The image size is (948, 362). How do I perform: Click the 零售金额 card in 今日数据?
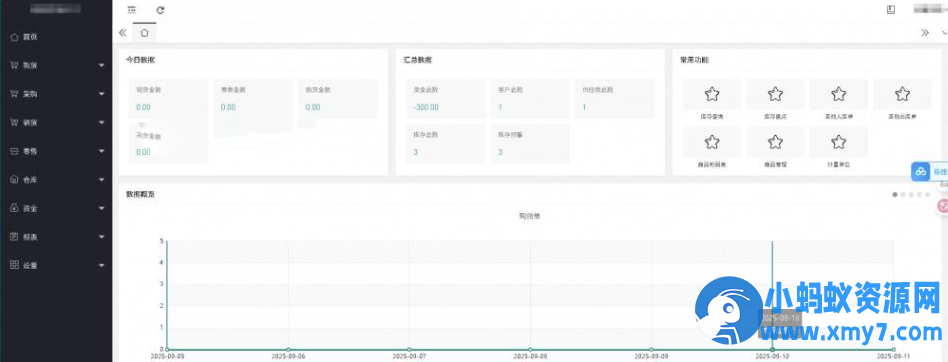tap(253, 99)
